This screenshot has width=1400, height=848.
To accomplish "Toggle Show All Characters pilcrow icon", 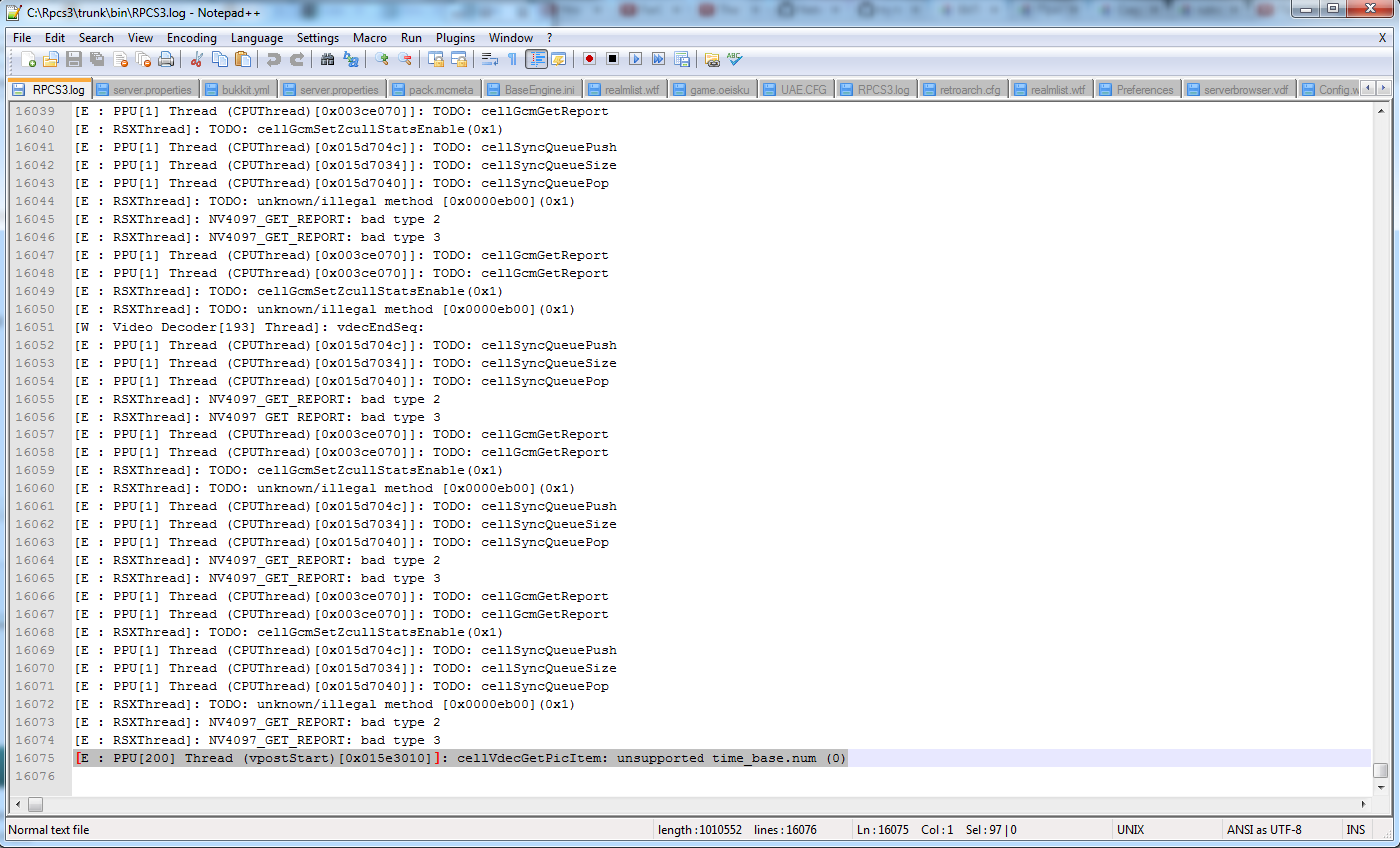I will 512,60.
